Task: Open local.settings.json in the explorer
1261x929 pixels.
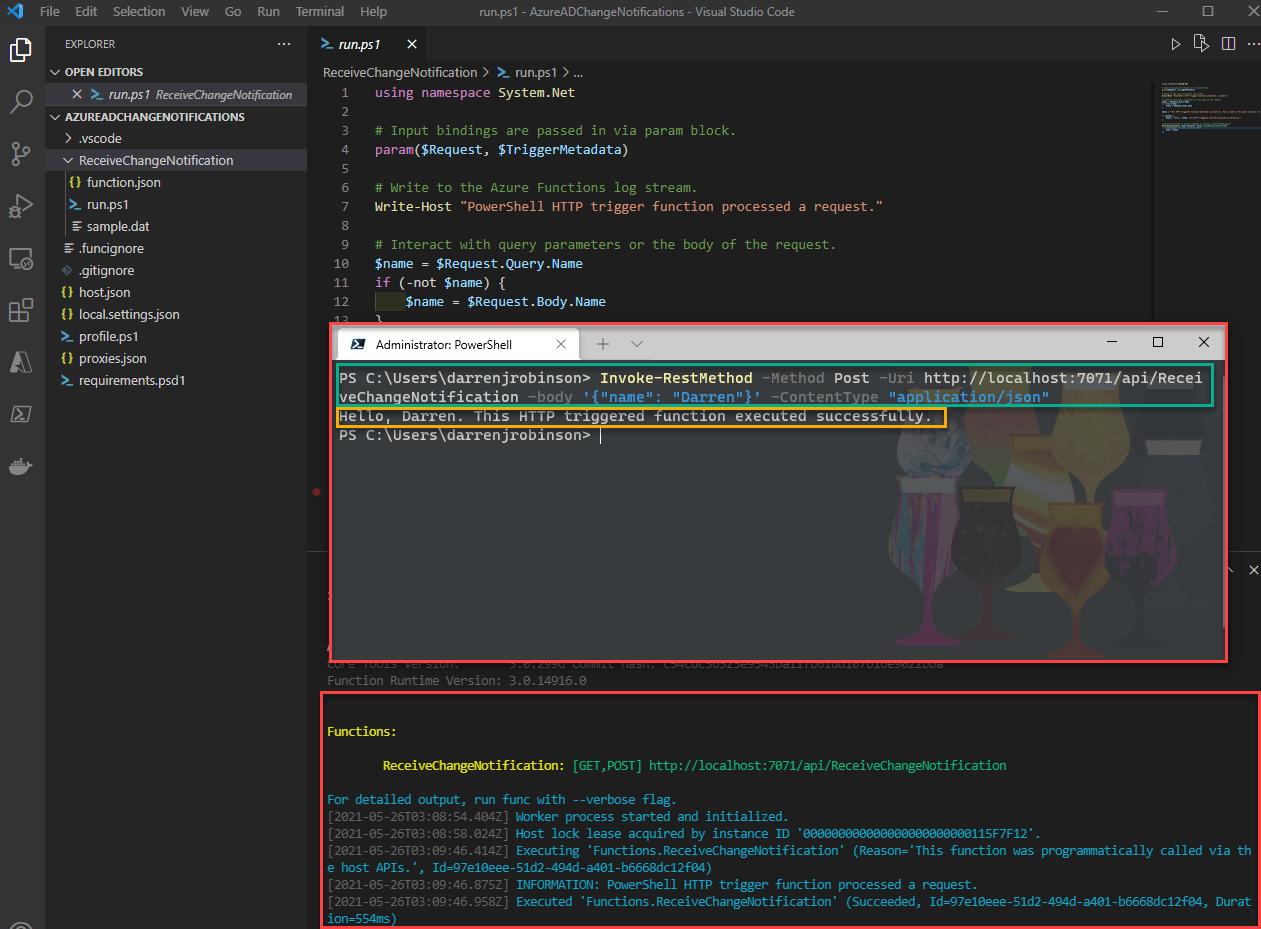Action: pos(175,314)
